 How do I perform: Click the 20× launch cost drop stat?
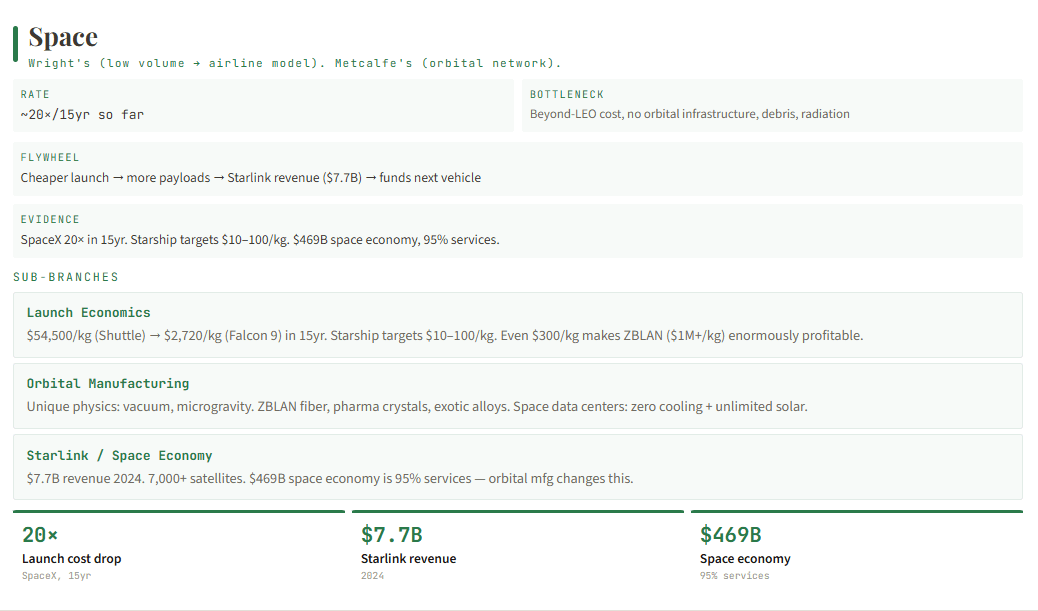point(179,548)
